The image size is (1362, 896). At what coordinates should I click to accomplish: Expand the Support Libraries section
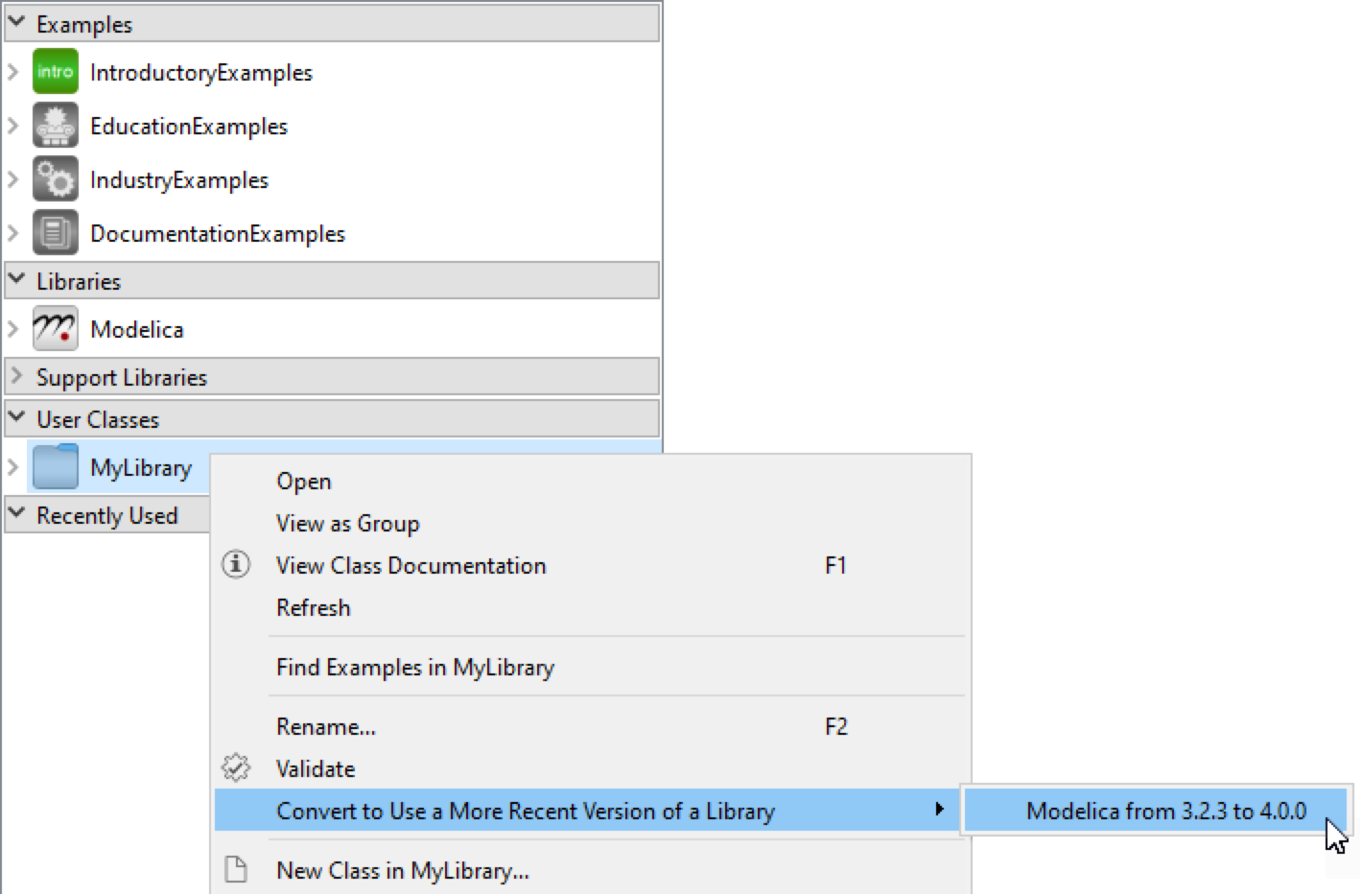(x=16, y=376)
